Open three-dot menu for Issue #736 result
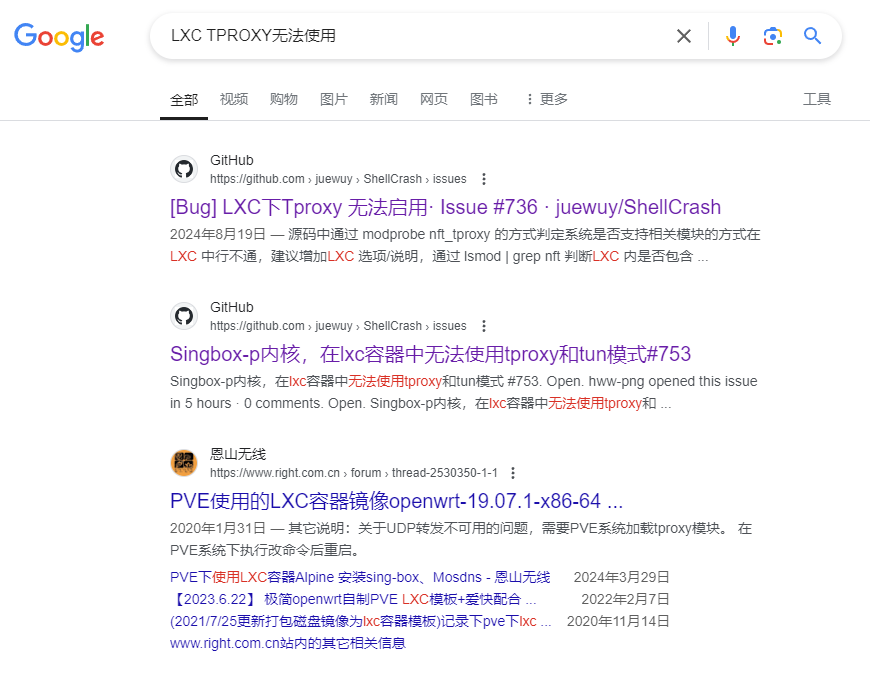 (484, 179)
